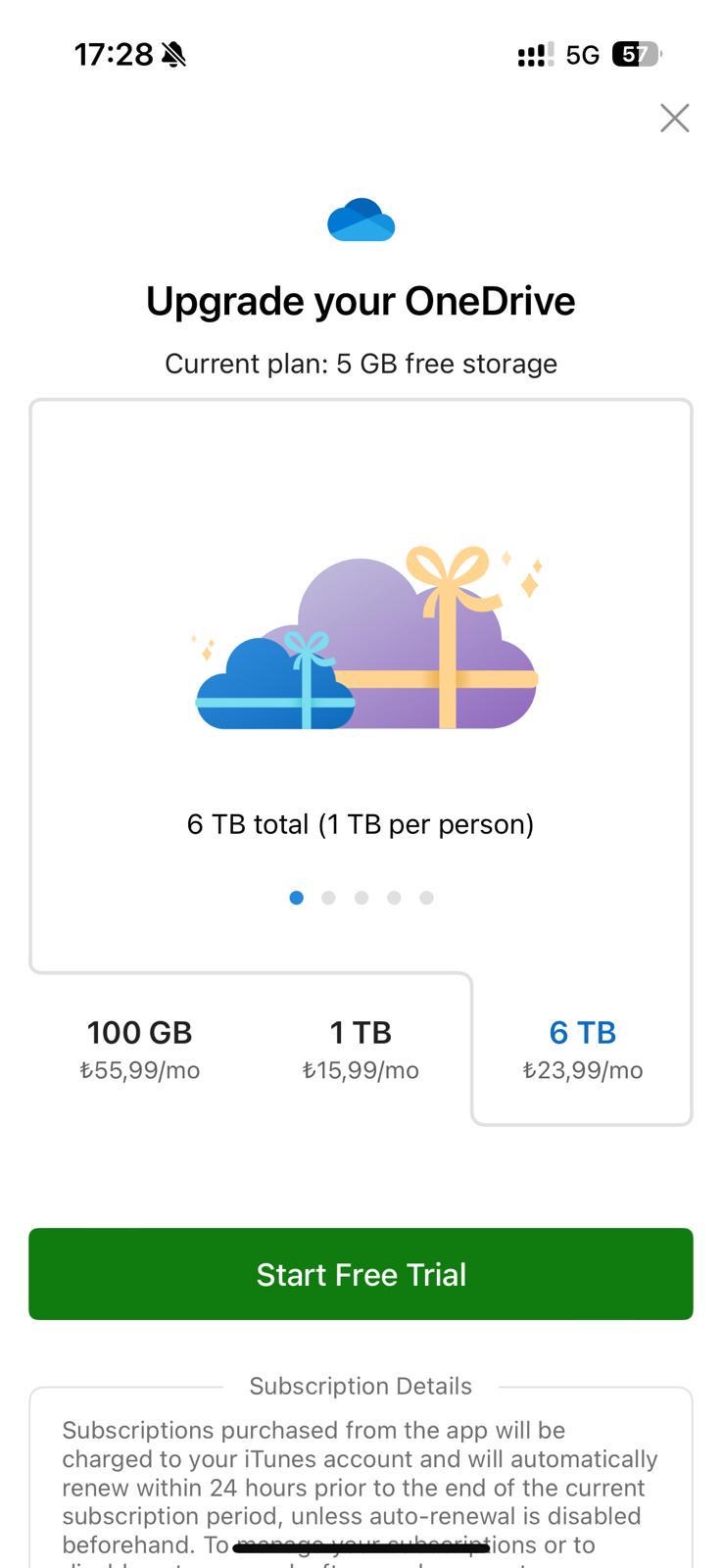Tap the Current plan 5 GB text

pyautogui.click(x=361, y=364)
